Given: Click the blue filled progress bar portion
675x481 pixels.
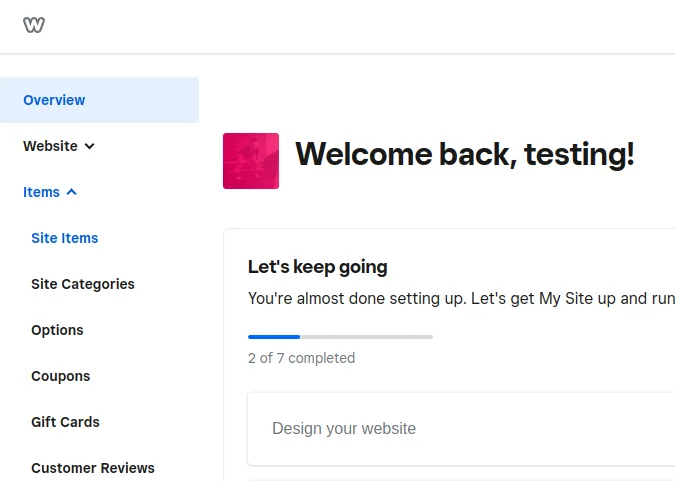Looking at the screenshot, I should tap(274, 337).
